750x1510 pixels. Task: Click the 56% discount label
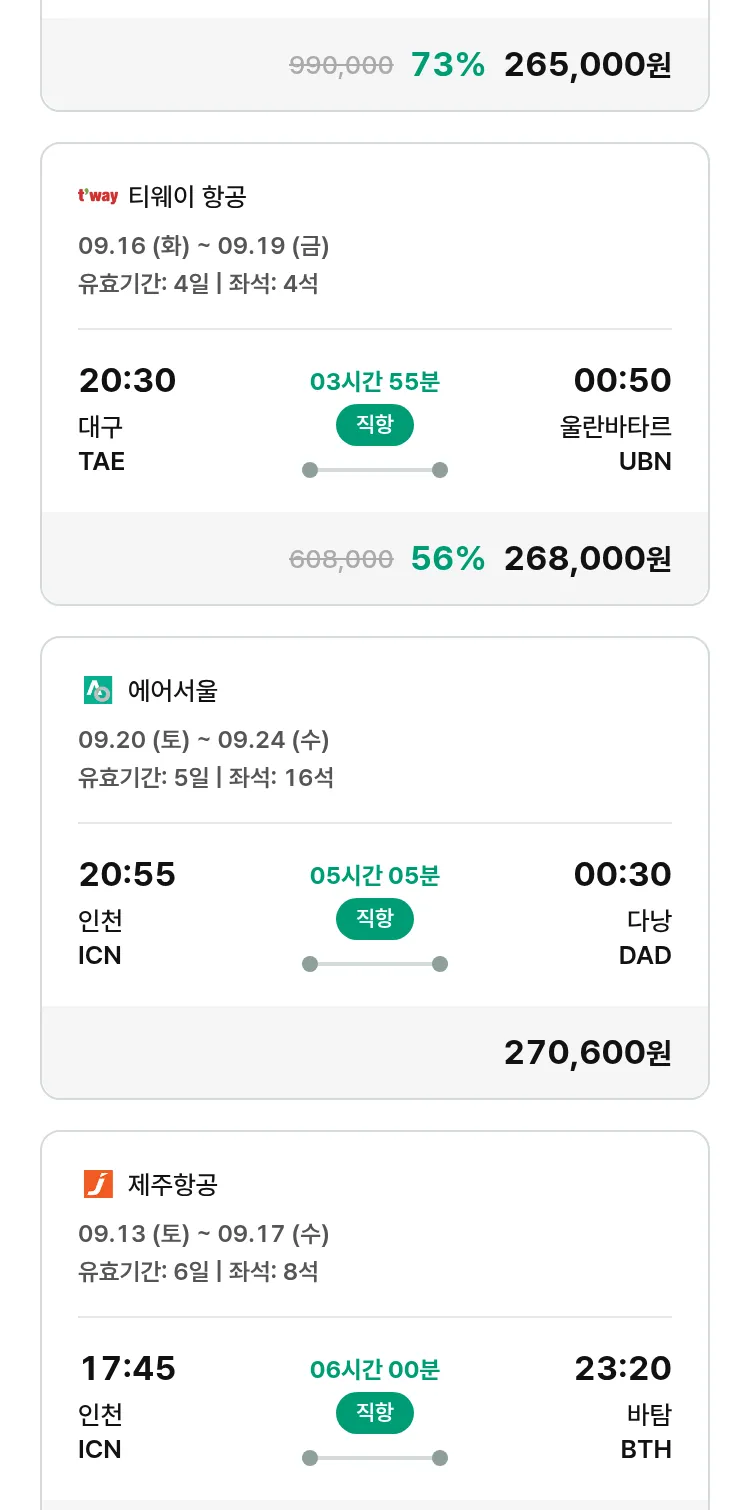pos(447,559)
